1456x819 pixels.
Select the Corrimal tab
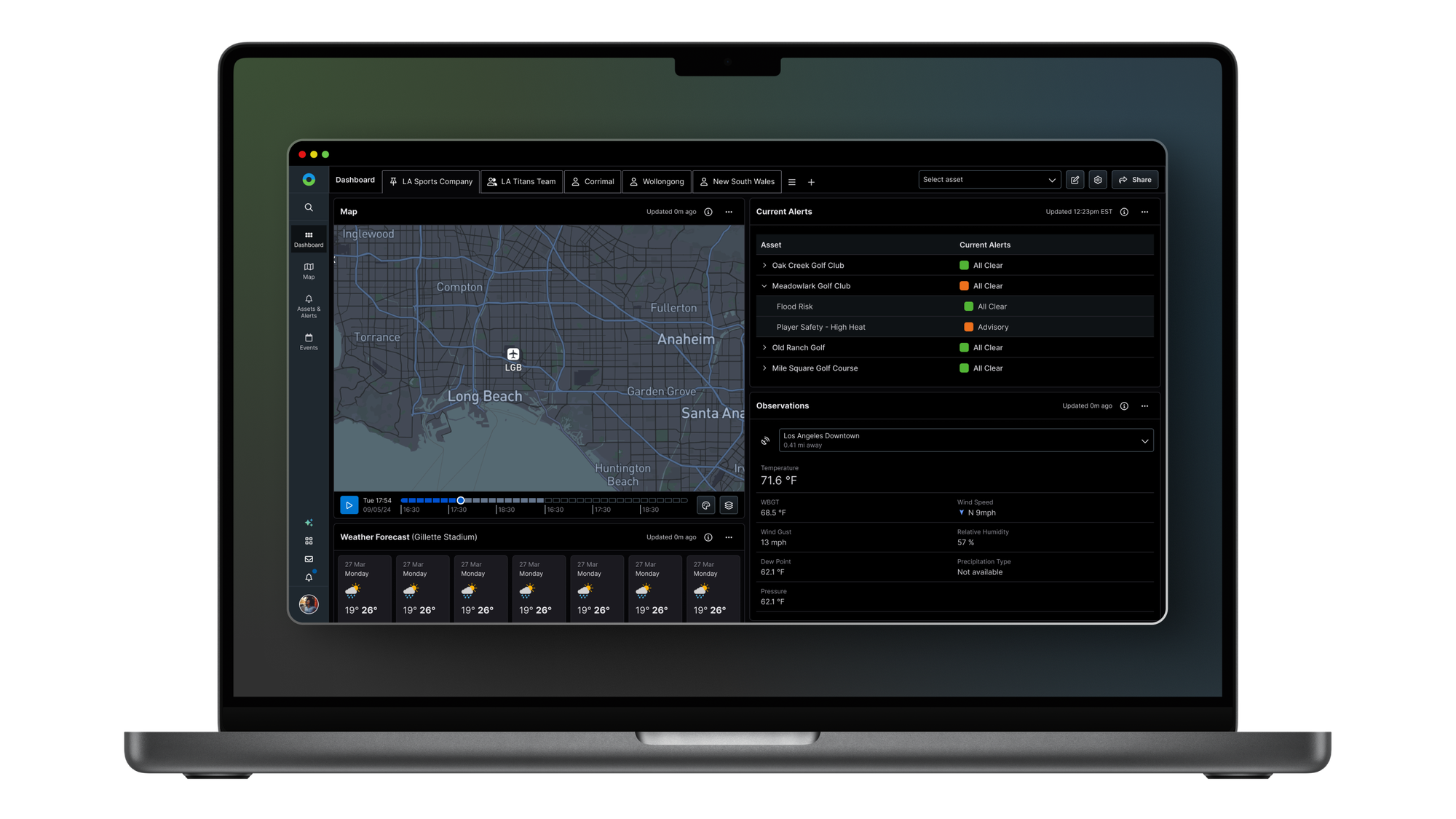coord(592,181)
